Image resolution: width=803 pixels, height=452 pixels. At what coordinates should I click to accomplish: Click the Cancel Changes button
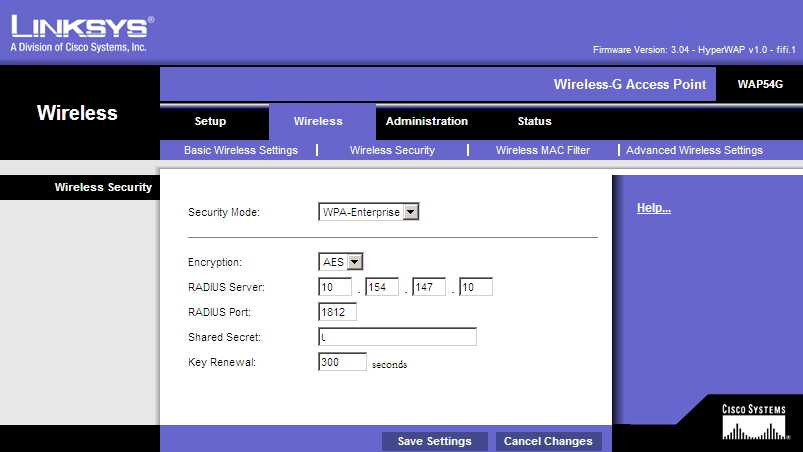pyautogui.click(x=548, y=441)
